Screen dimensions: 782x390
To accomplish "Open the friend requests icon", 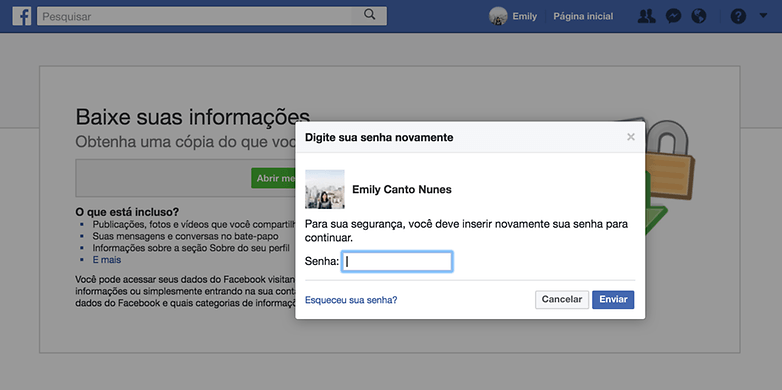I will [x=647, y=16].
